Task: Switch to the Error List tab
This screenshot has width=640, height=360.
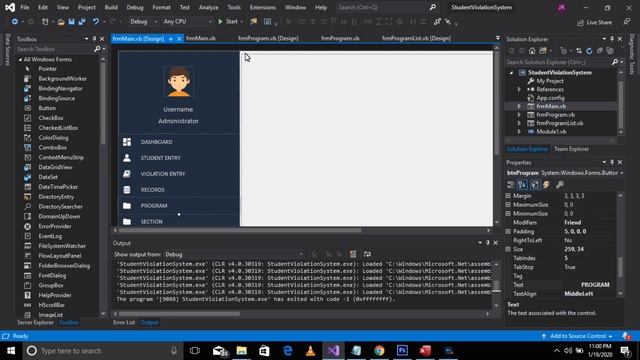Action: tap(124, 322)
